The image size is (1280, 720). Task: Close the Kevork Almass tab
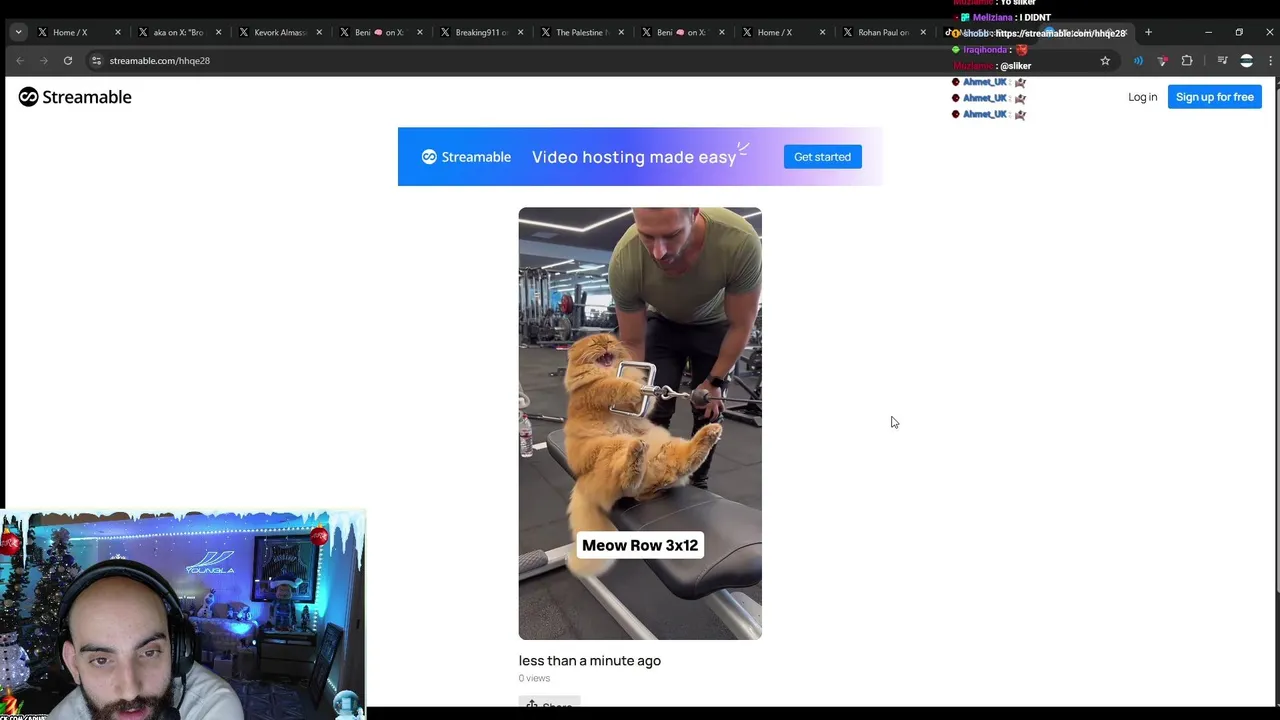coord(319,32)
